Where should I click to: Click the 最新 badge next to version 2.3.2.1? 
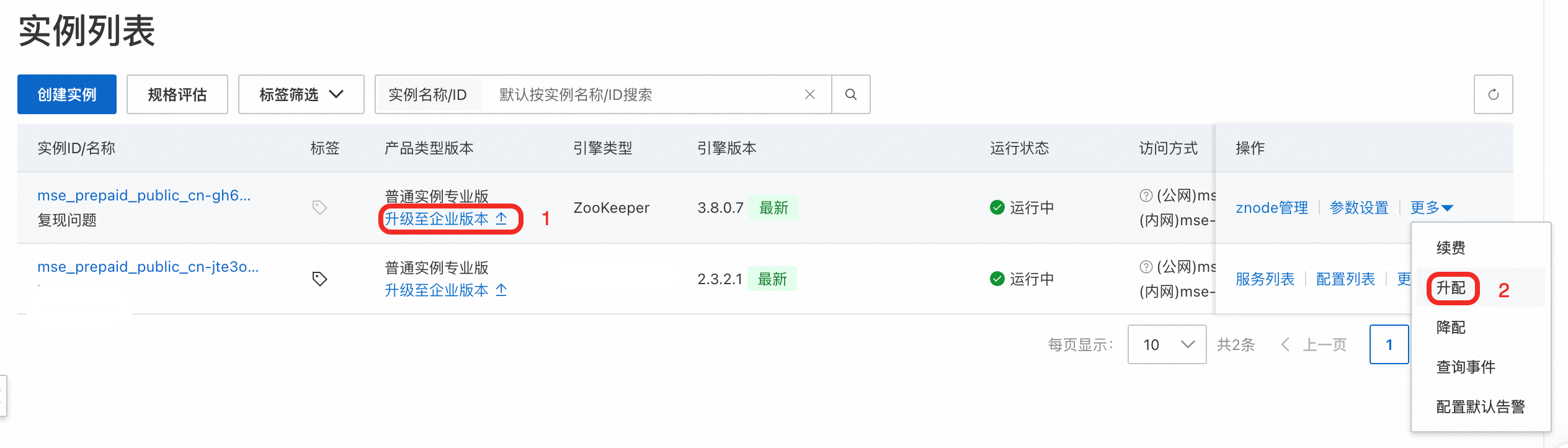772,279
